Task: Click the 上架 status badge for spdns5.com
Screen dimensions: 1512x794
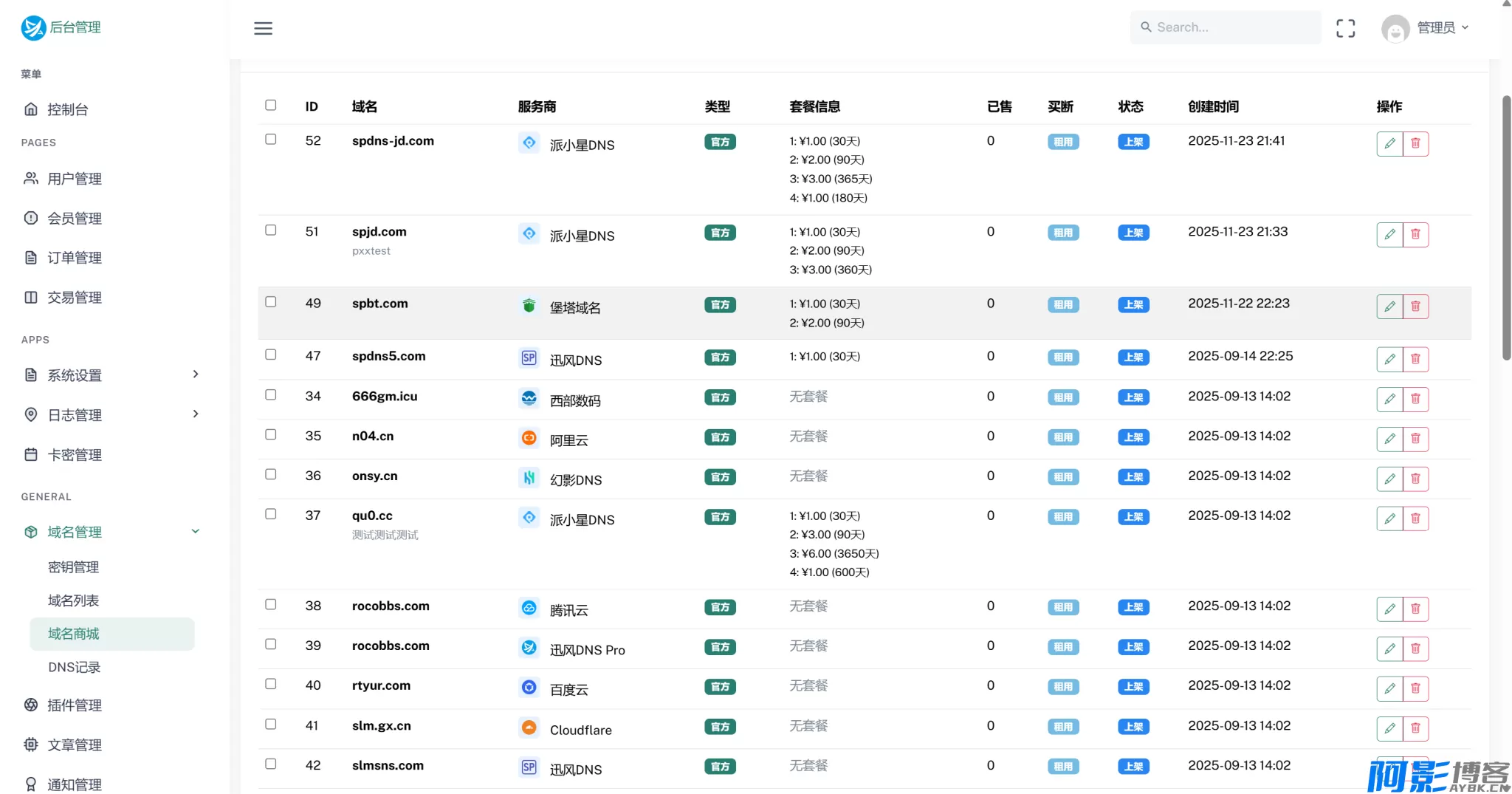Action: click(x=1133, y=357)
